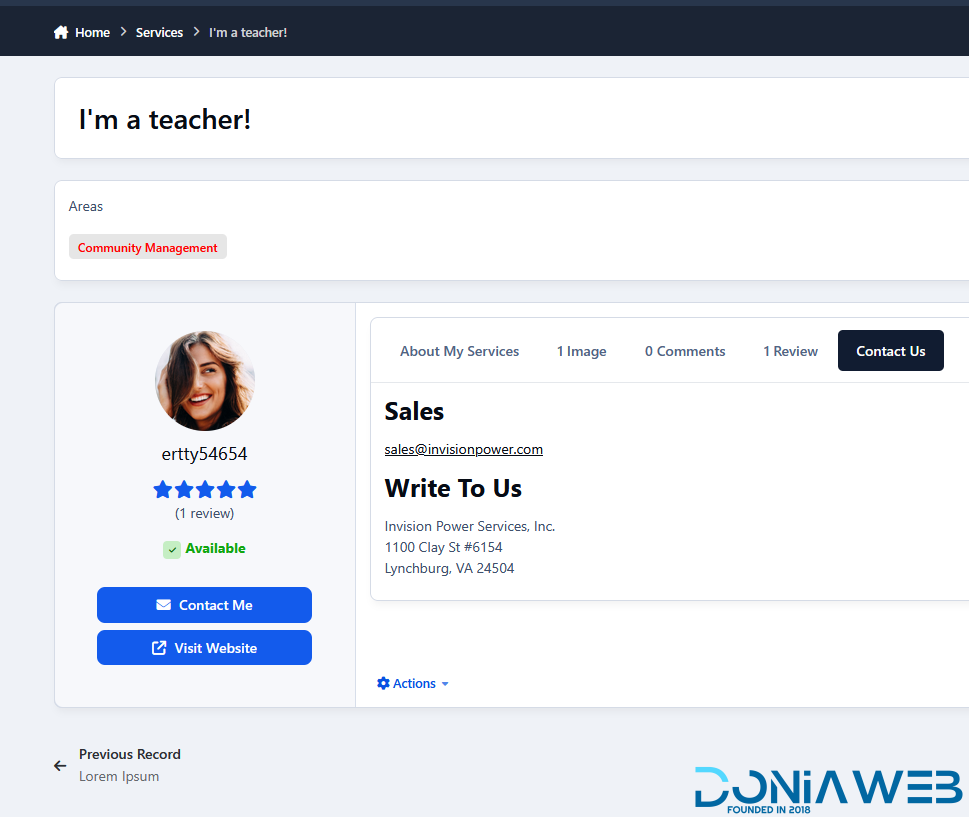Expand the Actions dropdown caret

(x=445, y=684)
